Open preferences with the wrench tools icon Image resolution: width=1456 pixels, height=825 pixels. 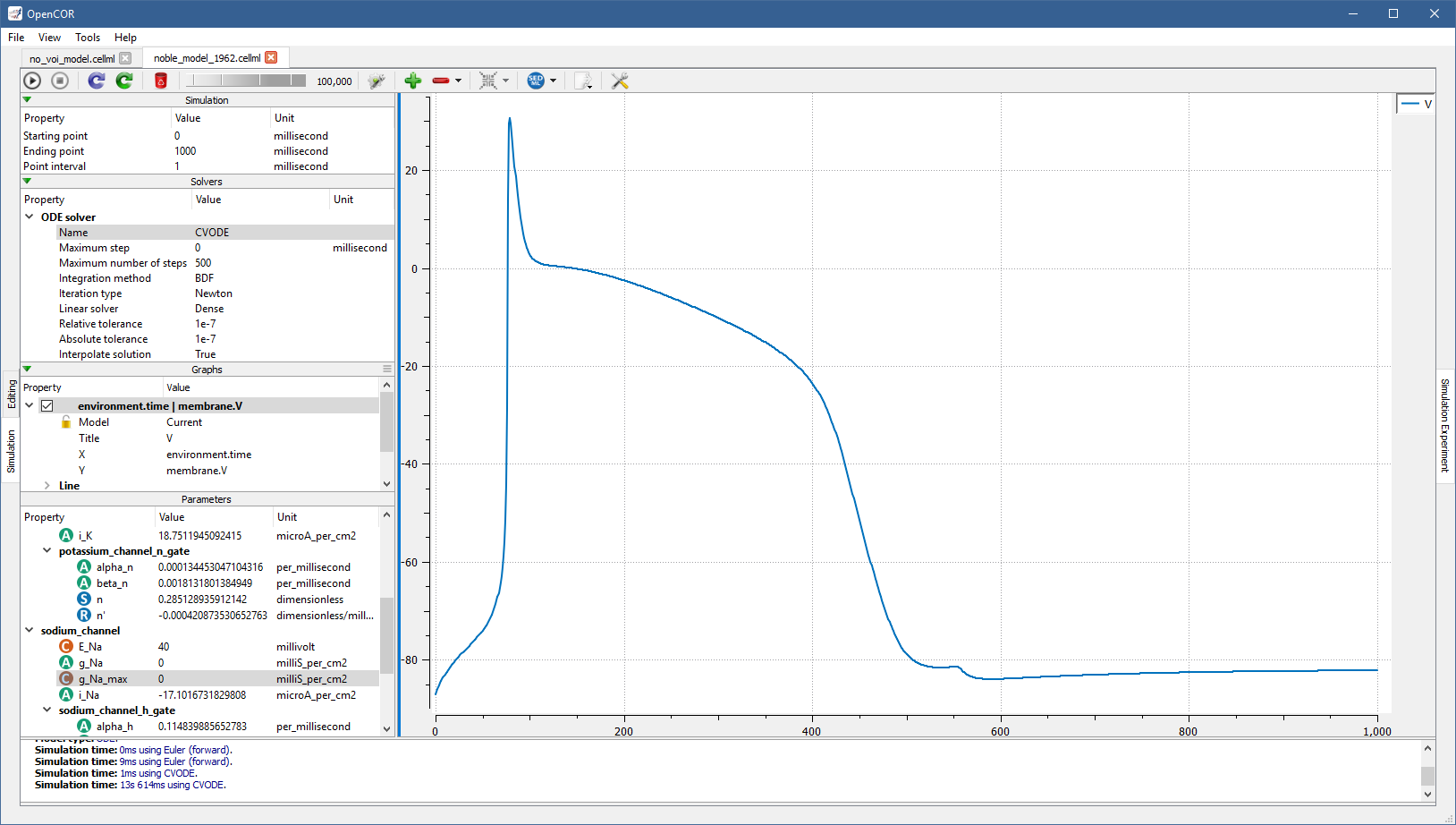coord(619,81)
